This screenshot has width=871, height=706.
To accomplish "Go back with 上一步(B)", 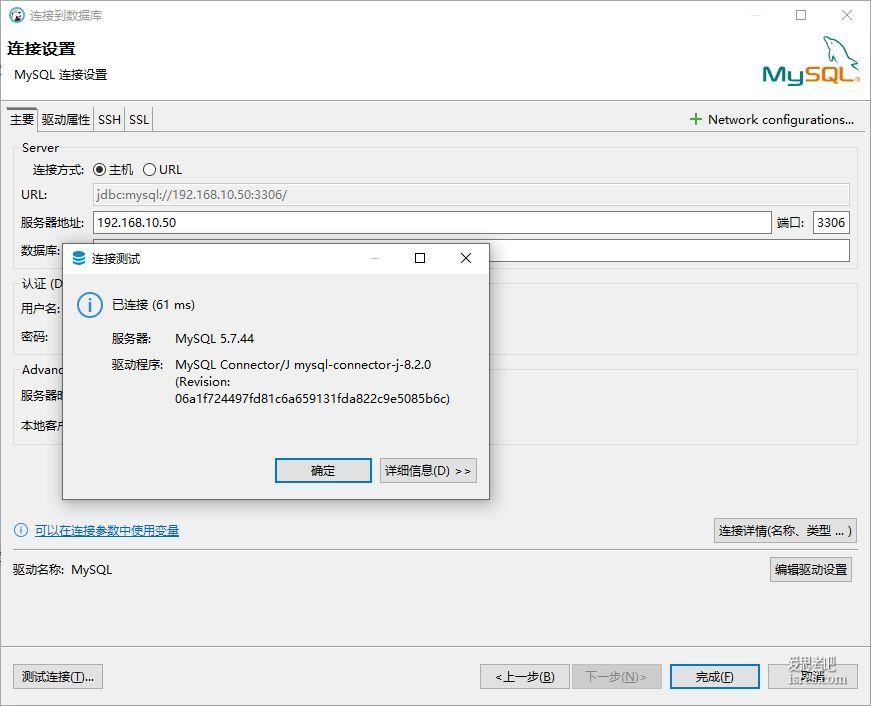I will click(525, 677).
